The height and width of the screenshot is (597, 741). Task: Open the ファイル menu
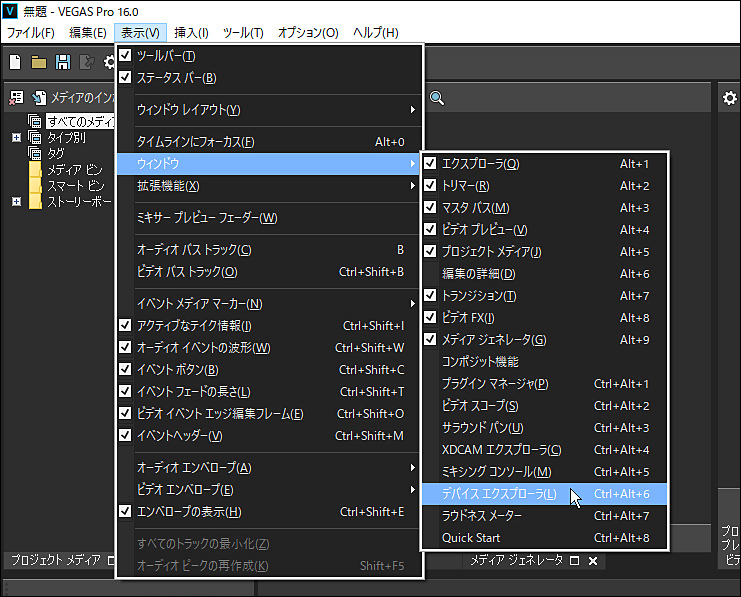(31, 33)
